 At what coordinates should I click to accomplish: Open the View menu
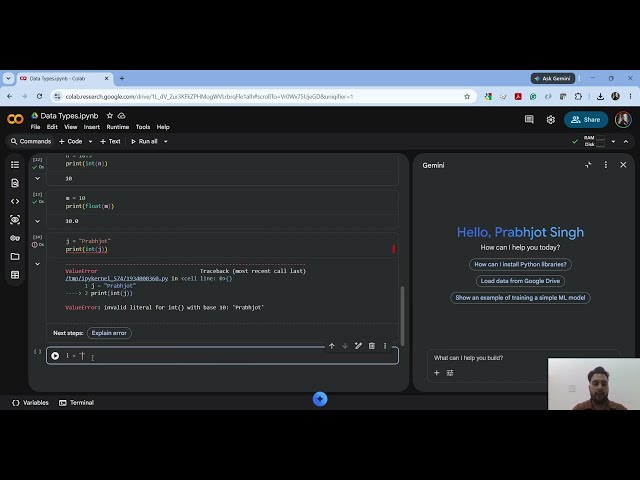click(x=71, y=127)
